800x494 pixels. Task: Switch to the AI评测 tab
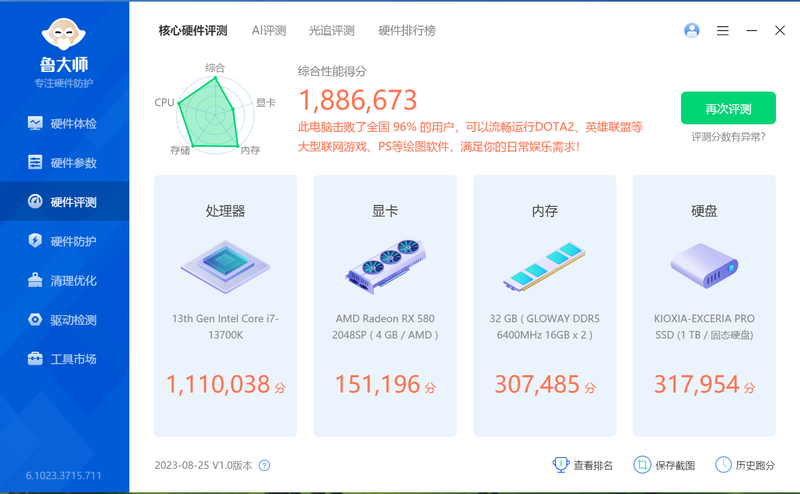[x=269, y=31]
